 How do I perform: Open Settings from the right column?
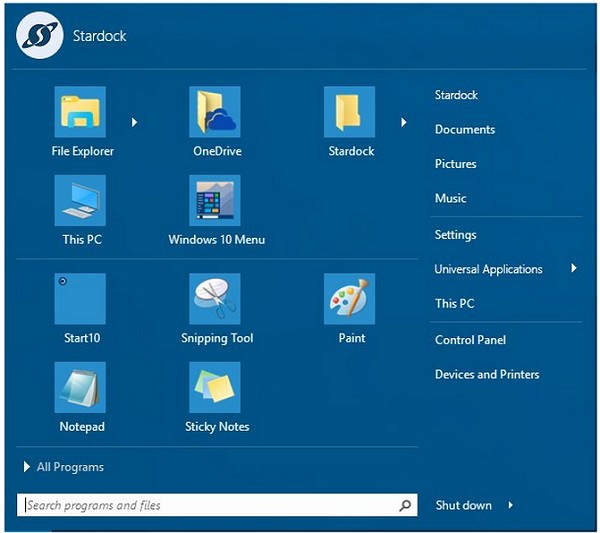tap(455, 235)
